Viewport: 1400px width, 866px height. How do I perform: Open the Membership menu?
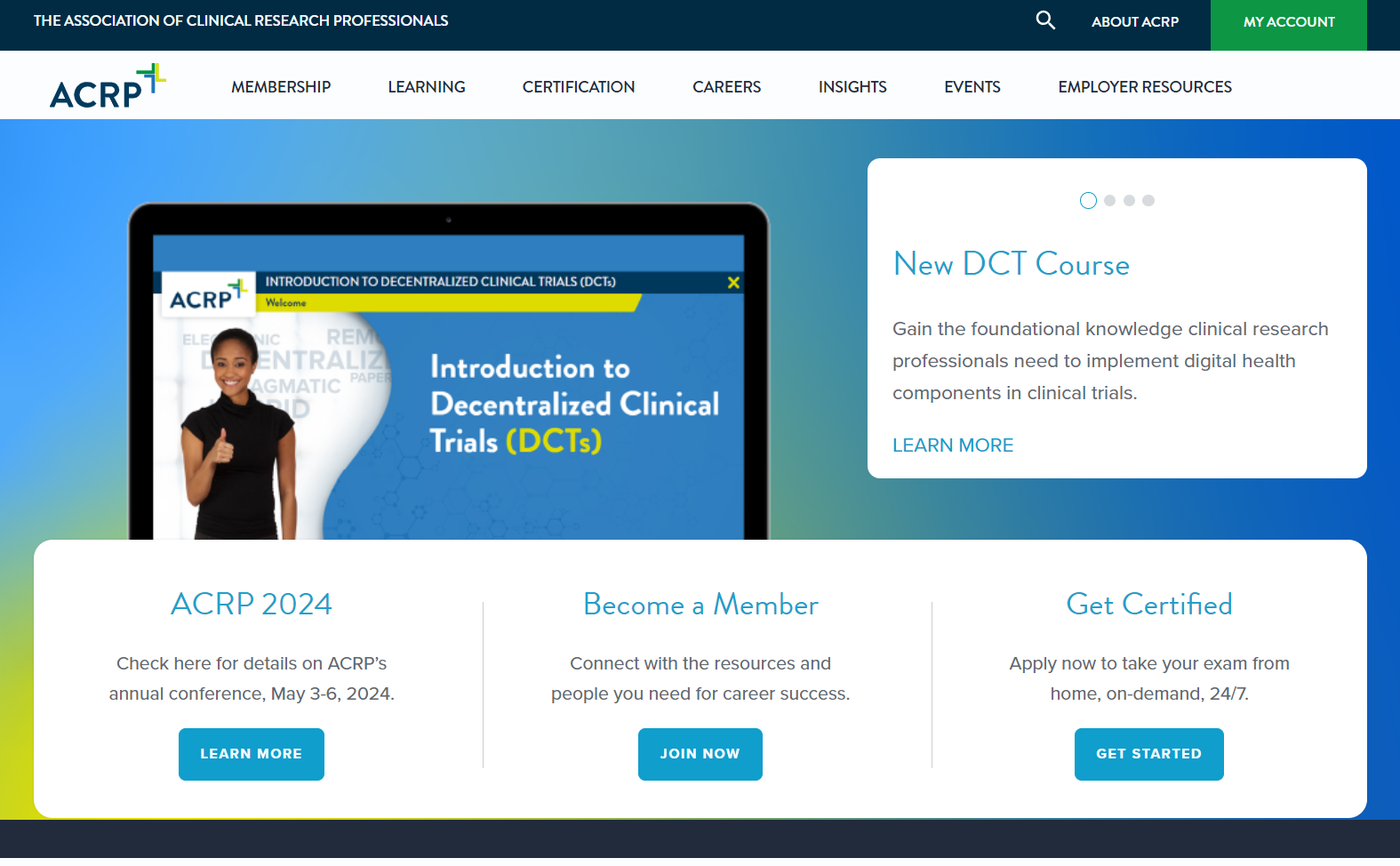[281, 87]
